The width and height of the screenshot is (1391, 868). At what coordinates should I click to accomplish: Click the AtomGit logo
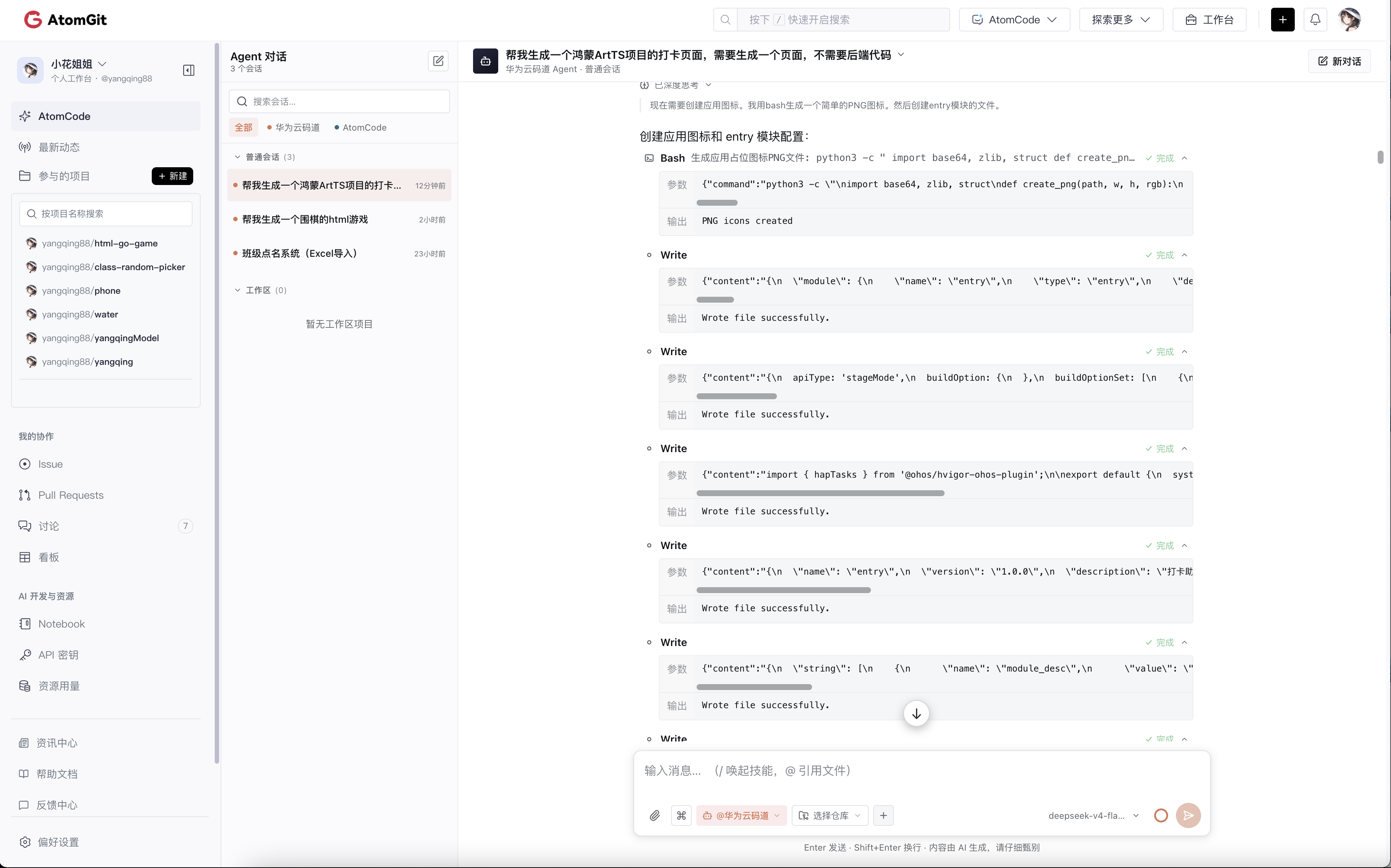65,20
